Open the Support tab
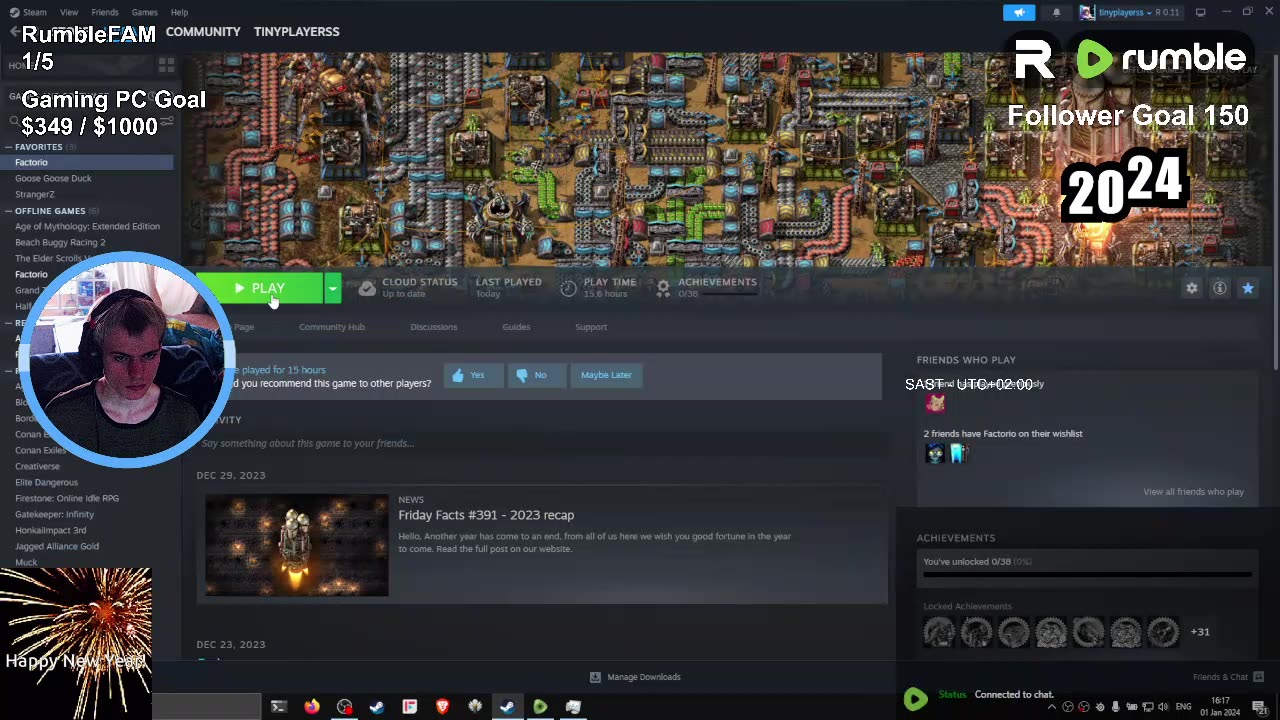1280x720 pixels. pyautogui.click(x=591, y=327)
